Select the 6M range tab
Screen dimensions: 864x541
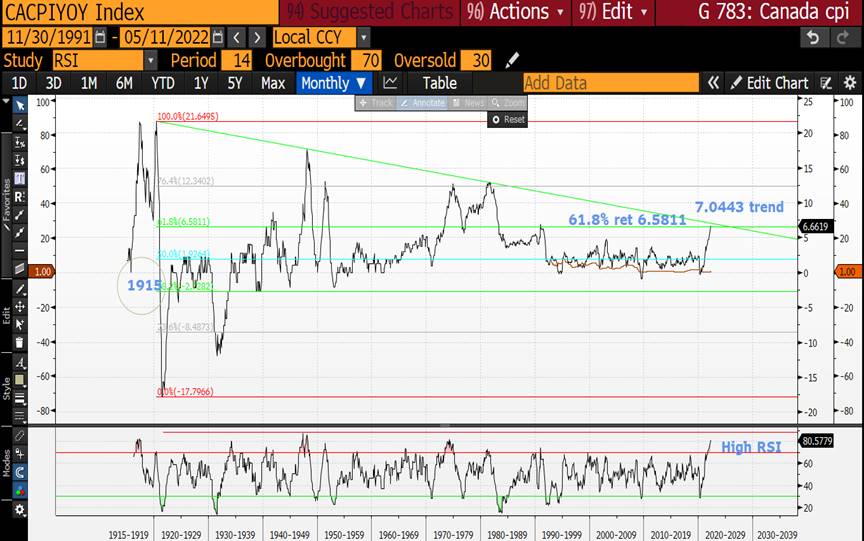click(124, 83)
